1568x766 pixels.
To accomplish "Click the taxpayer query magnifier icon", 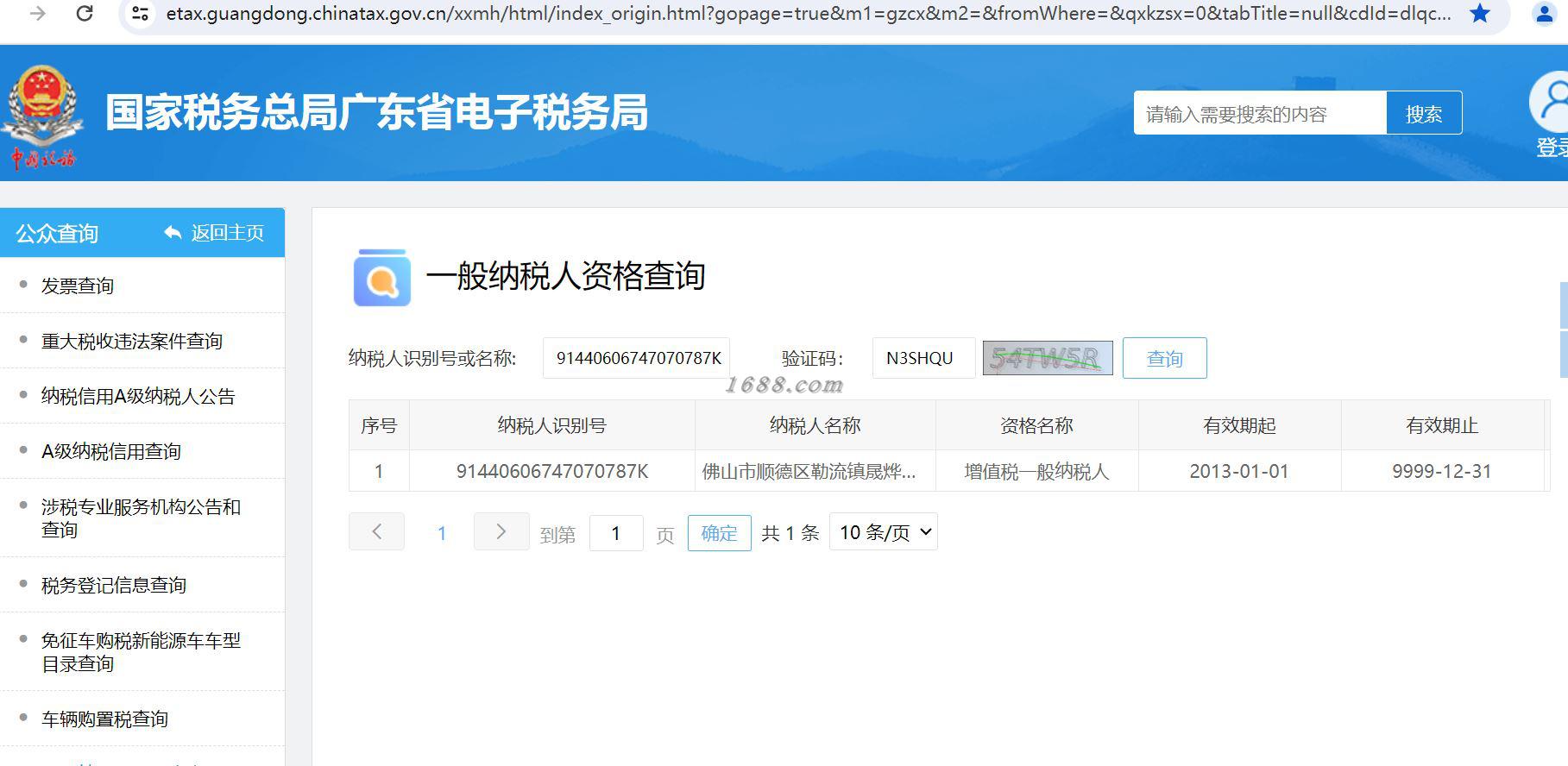I will point(382,278).
